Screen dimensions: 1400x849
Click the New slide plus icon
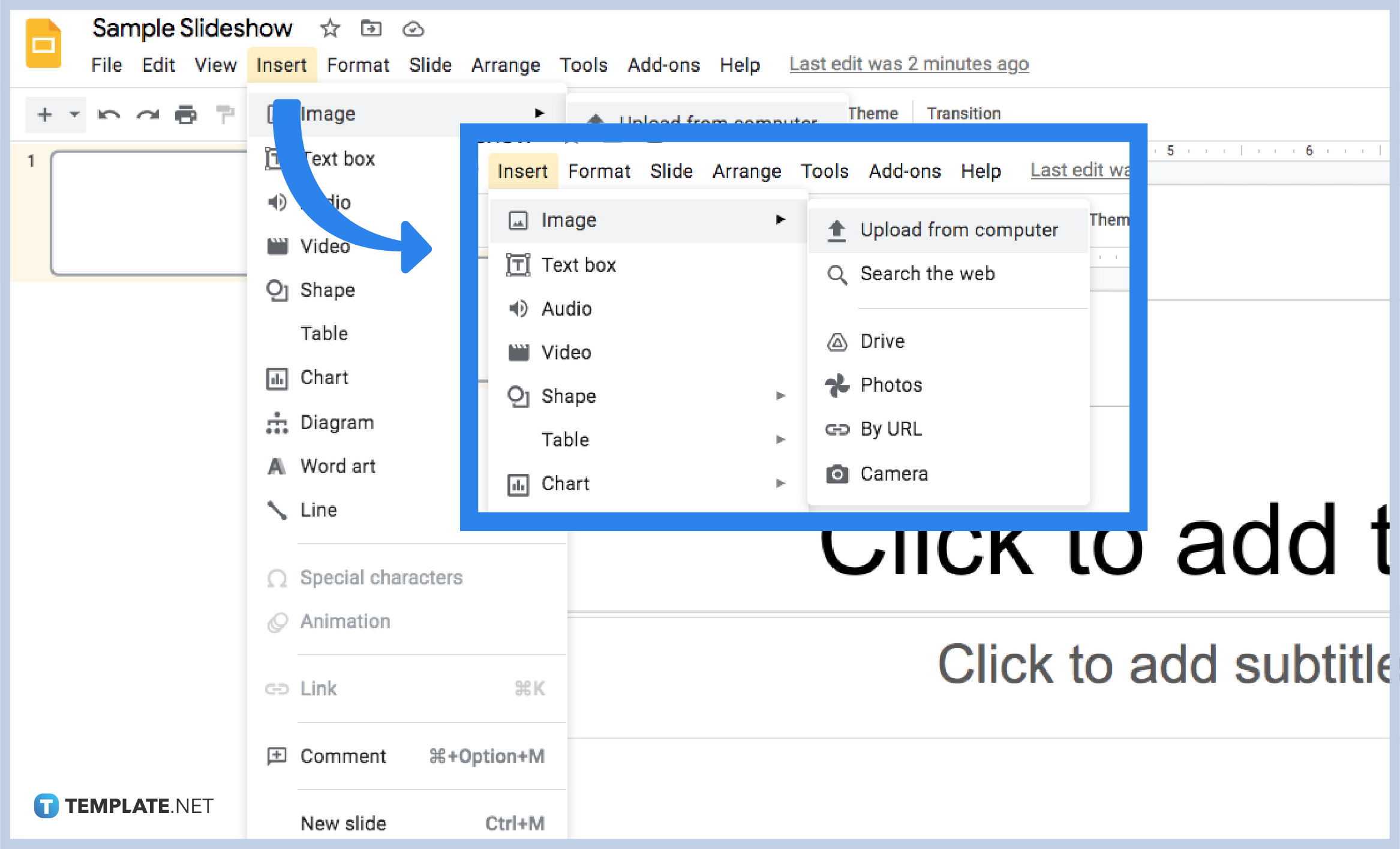(x=44, y=114)
